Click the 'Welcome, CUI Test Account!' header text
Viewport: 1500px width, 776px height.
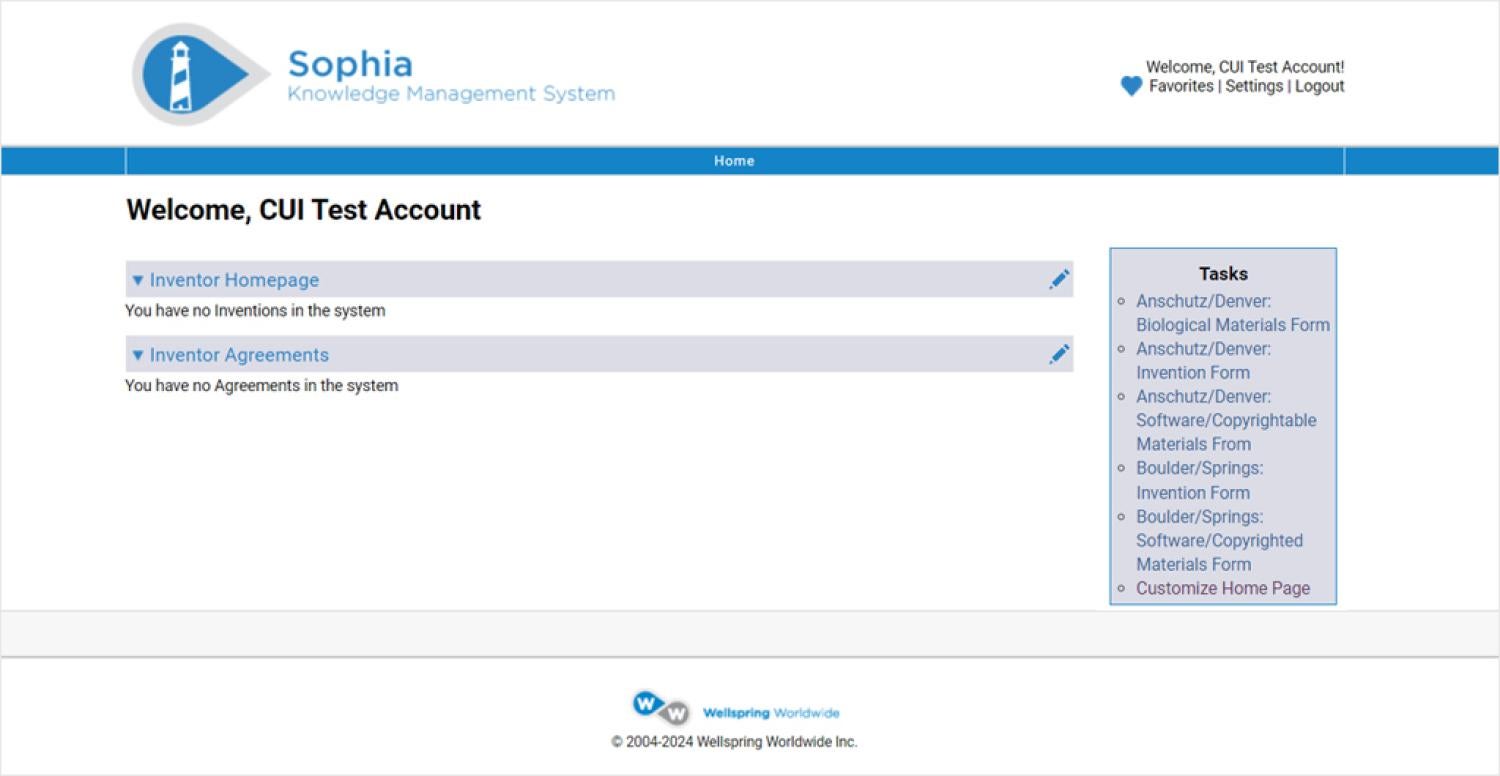click(x=1245, y=67)
